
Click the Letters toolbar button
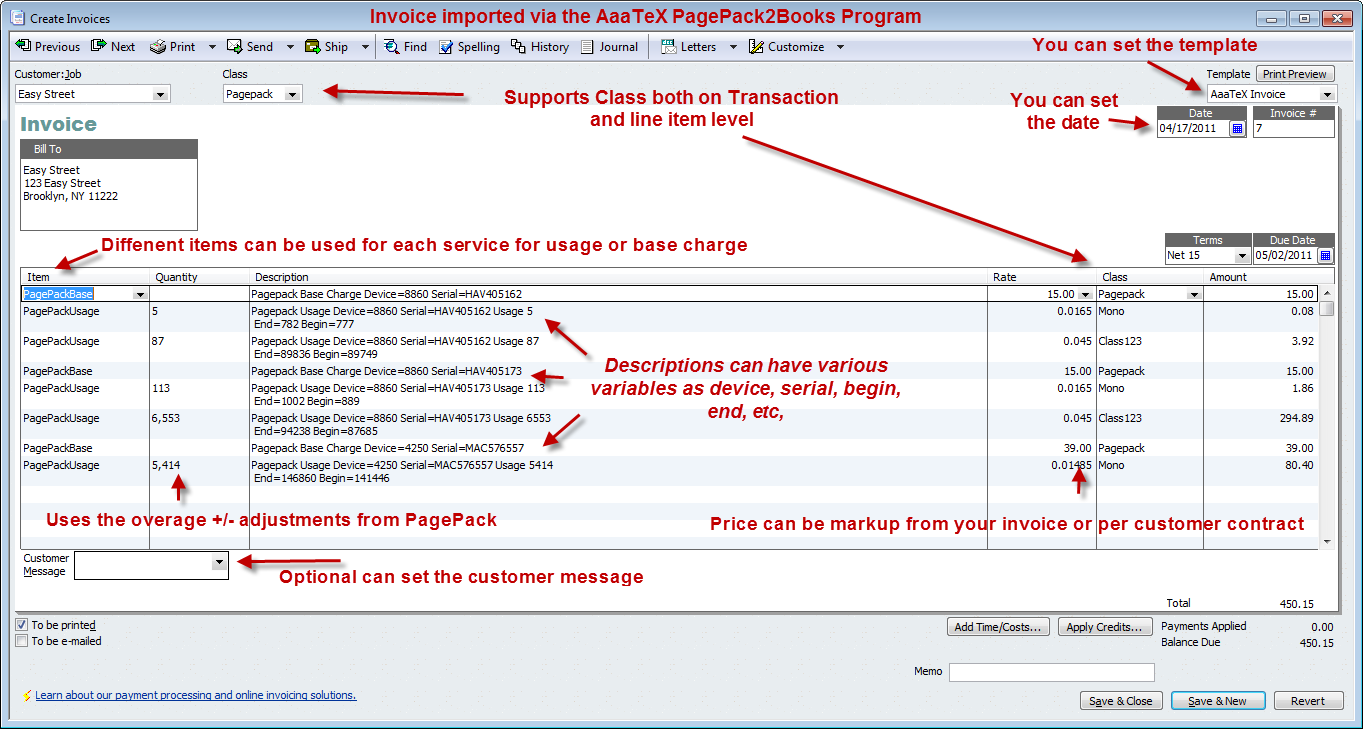pos(688,47)
